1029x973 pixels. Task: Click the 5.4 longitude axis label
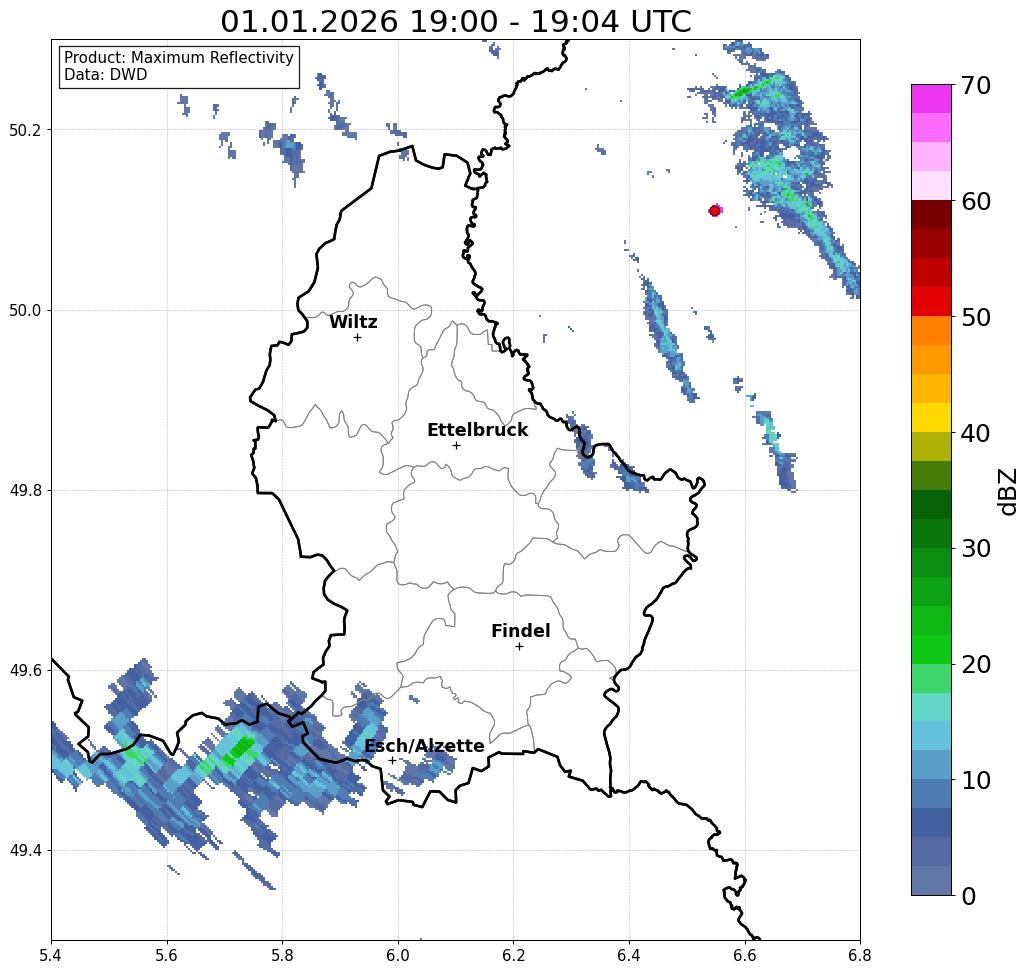[x=51, y=955]
